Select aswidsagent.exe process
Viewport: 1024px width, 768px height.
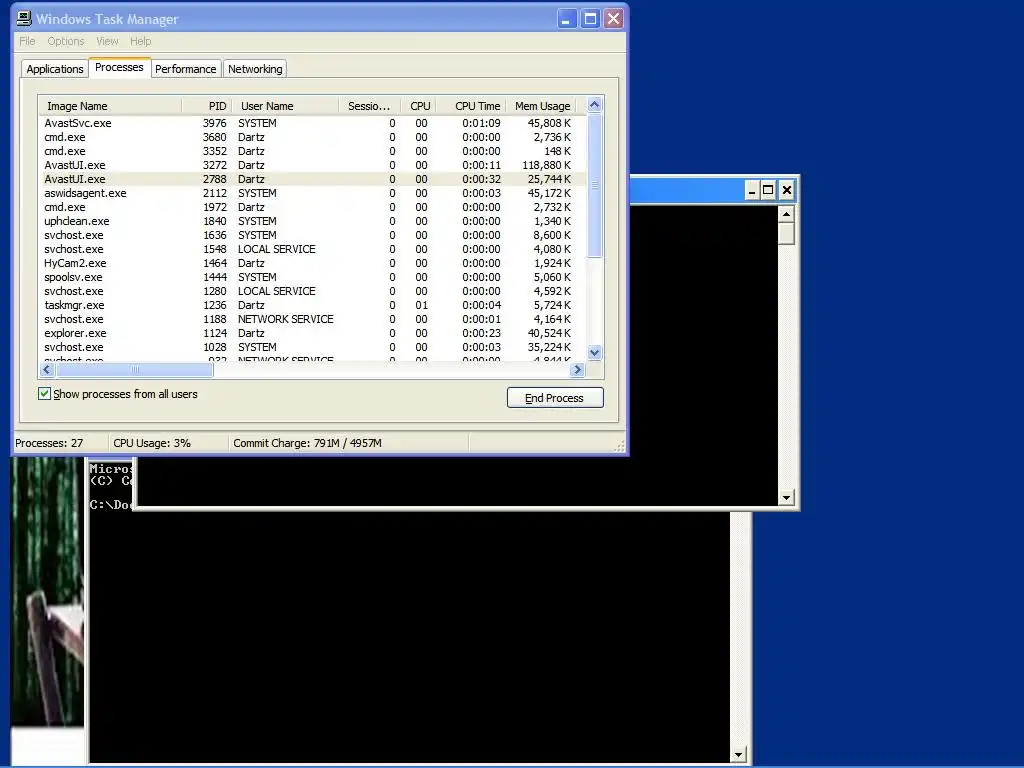[312, 193]
